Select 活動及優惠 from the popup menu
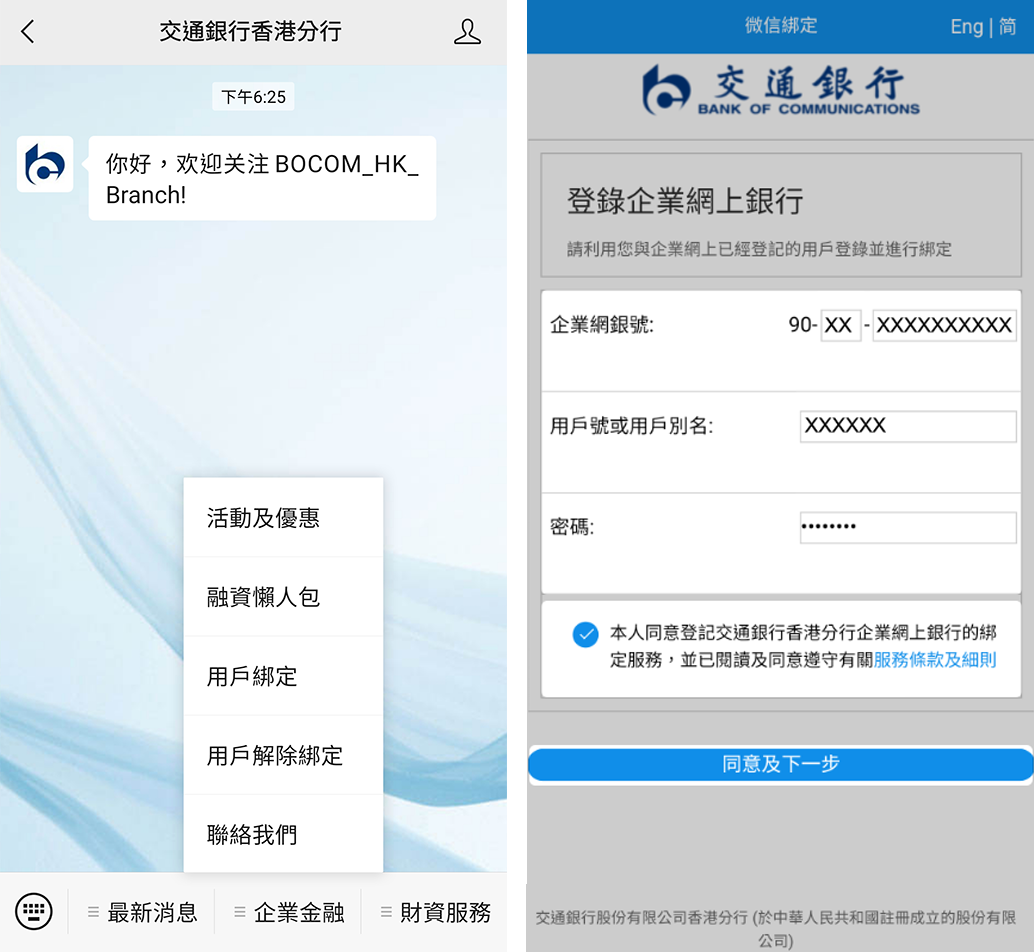1034x952 pixels. tap(283, 518)
